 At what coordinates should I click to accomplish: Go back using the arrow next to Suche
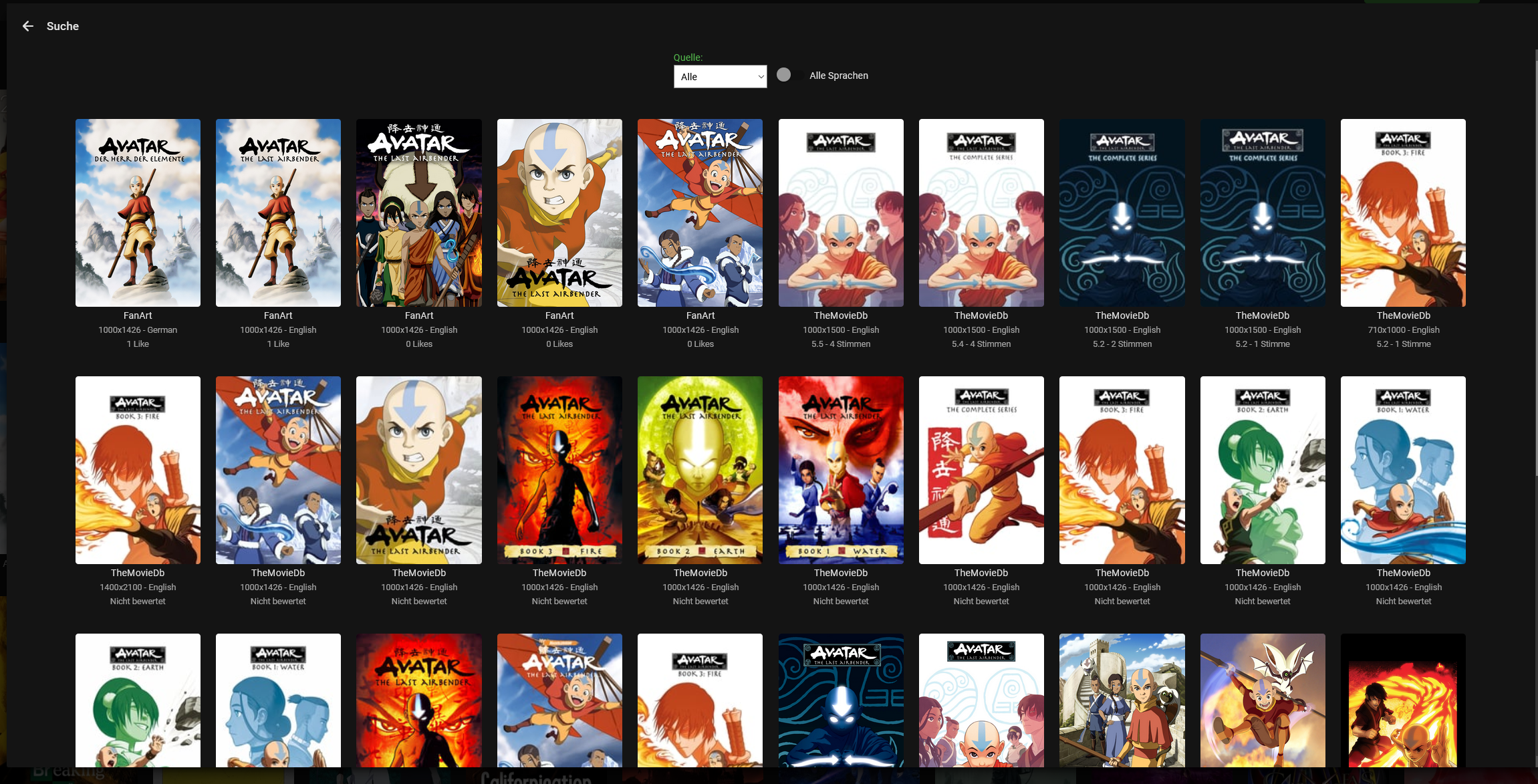tap(27, 26)
